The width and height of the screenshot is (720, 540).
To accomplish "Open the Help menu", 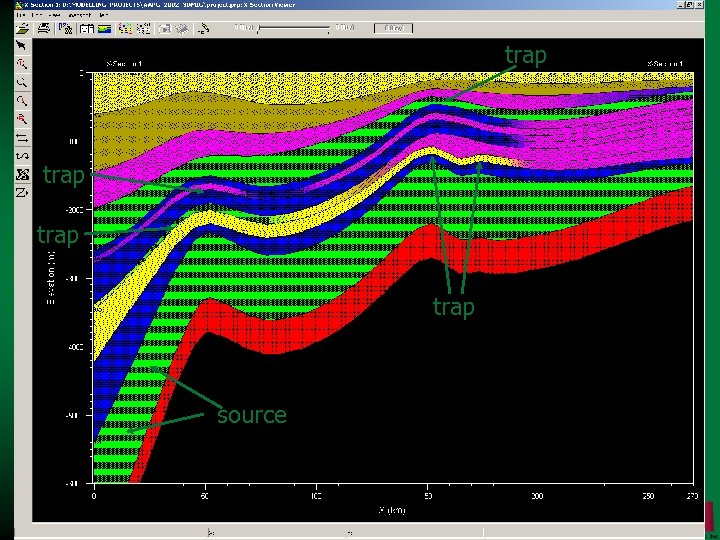I will (103, 15).
